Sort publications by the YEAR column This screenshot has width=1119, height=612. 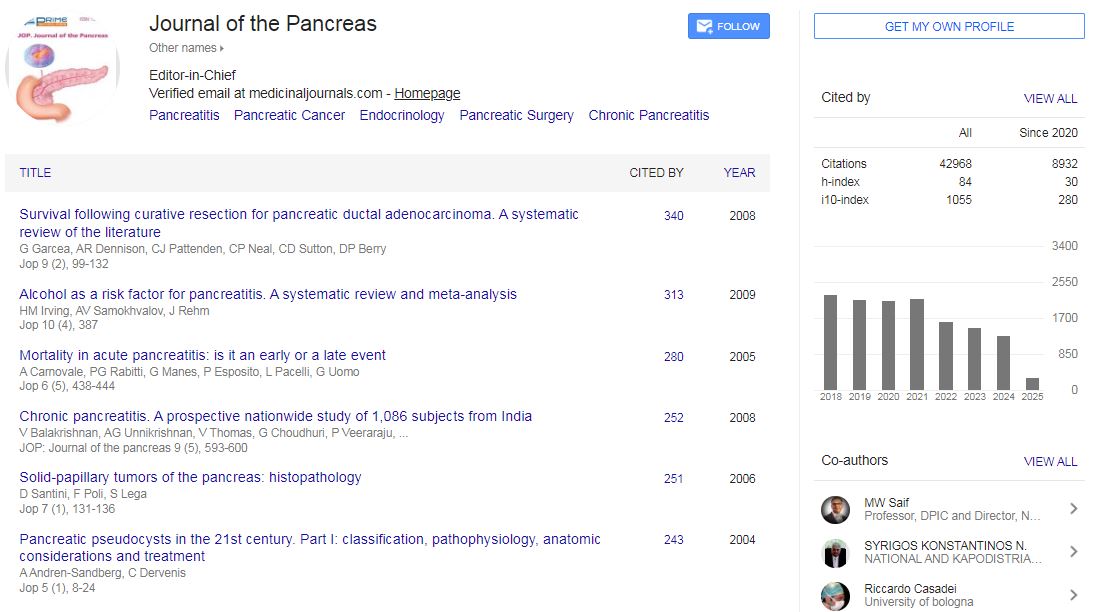[x=739, y=173]
